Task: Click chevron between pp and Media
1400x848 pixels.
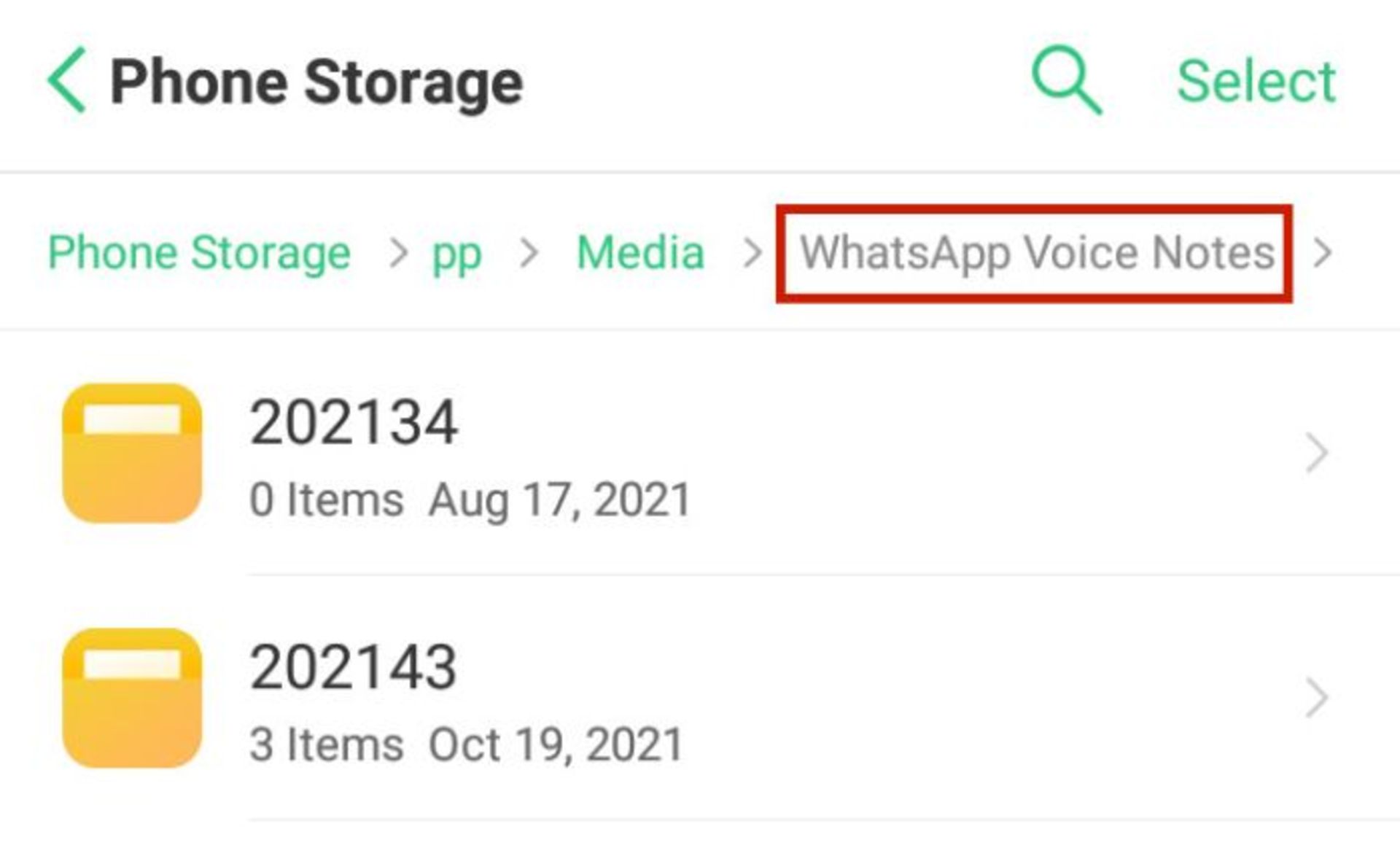Action: [x=529, y=253]
